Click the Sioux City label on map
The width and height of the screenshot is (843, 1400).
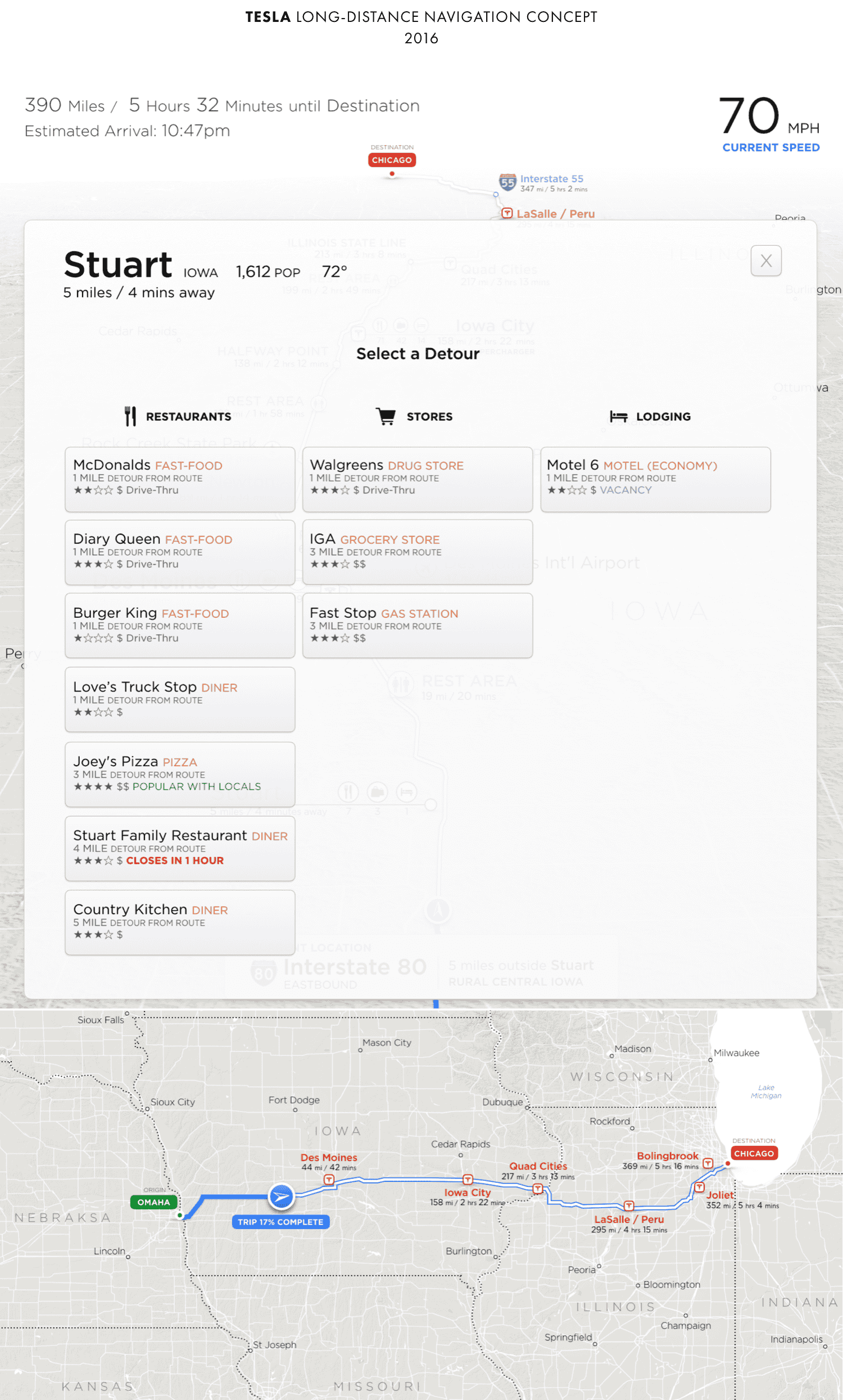tap(173, 1101)
